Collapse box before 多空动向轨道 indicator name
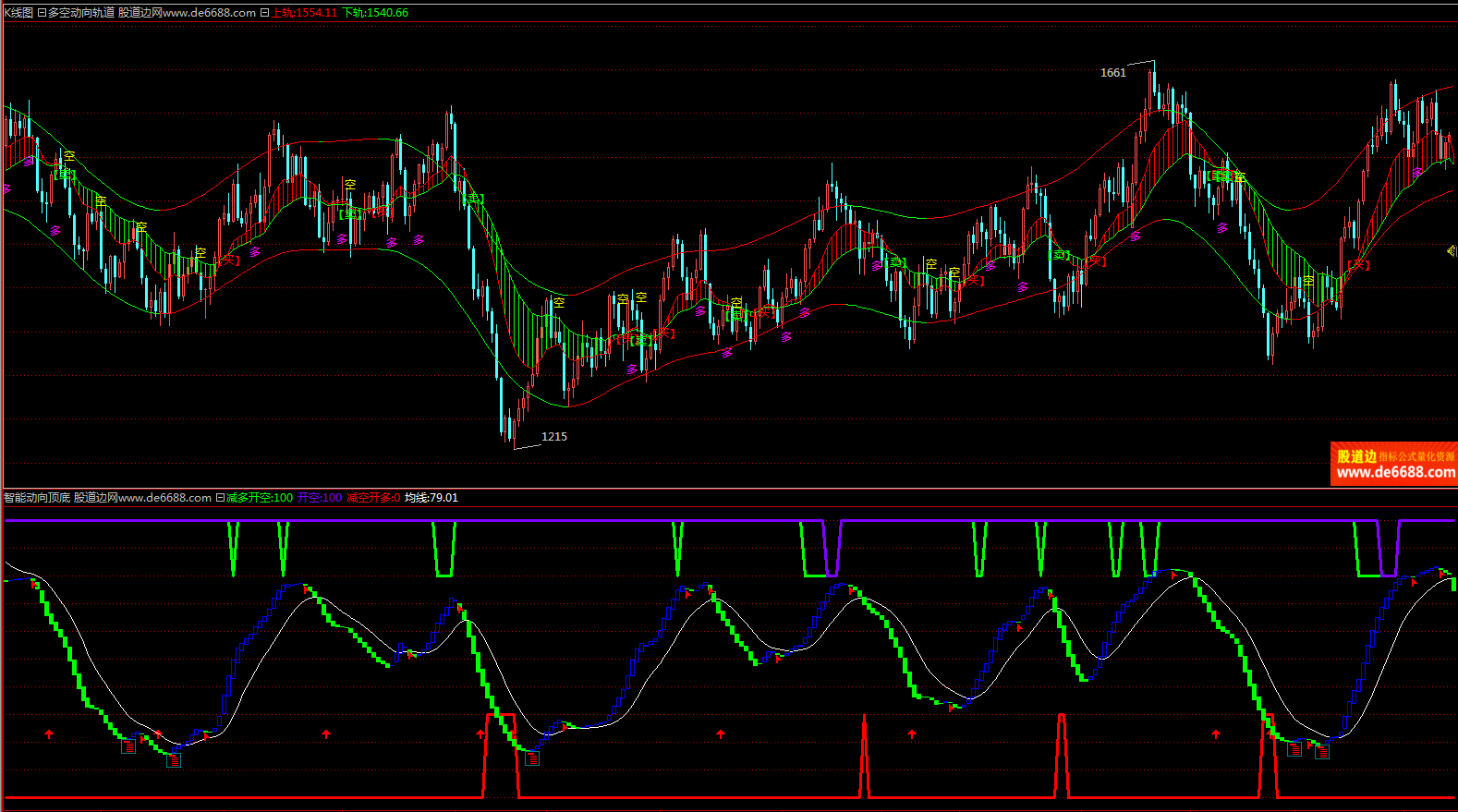The height and width of the screenshot is (812, 1458). [x=42, y=13]
